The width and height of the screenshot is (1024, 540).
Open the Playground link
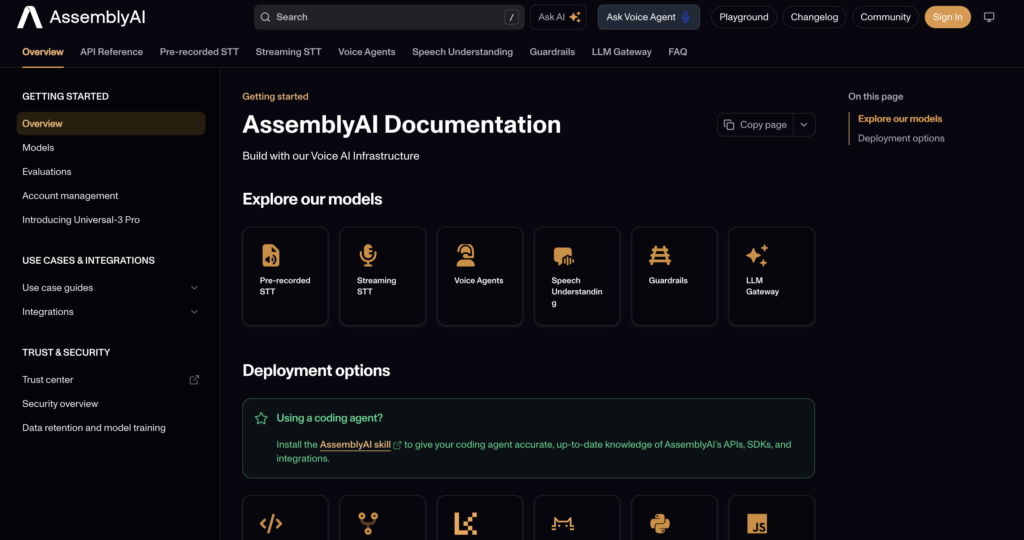pyautogui.click(x=744, y=17)
